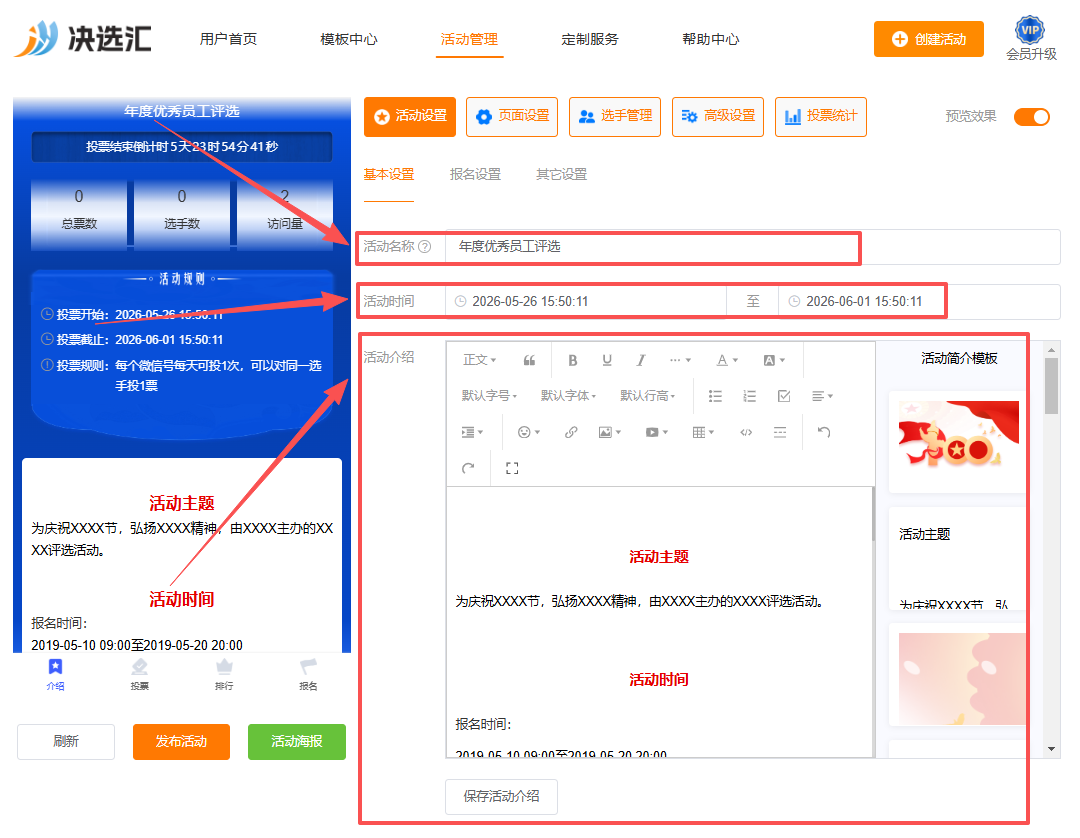Click the help icon beside 活动名称
Screen dimensions: 1080x838
pos(425,247)
